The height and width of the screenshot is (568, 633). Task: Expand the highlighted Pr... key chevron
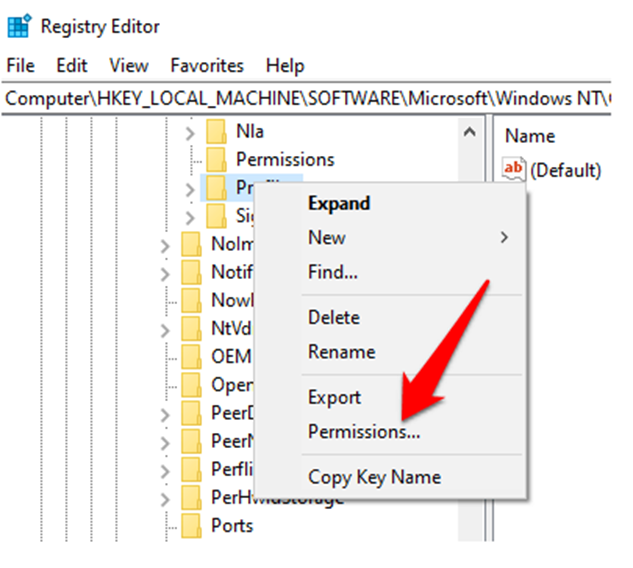pos(190,189)
